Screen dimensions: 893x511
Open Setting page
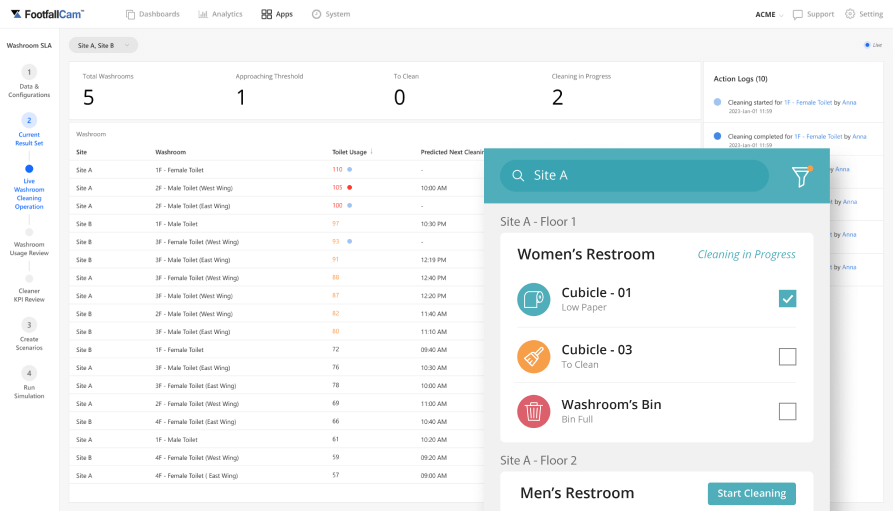click(x=864, y=14)
